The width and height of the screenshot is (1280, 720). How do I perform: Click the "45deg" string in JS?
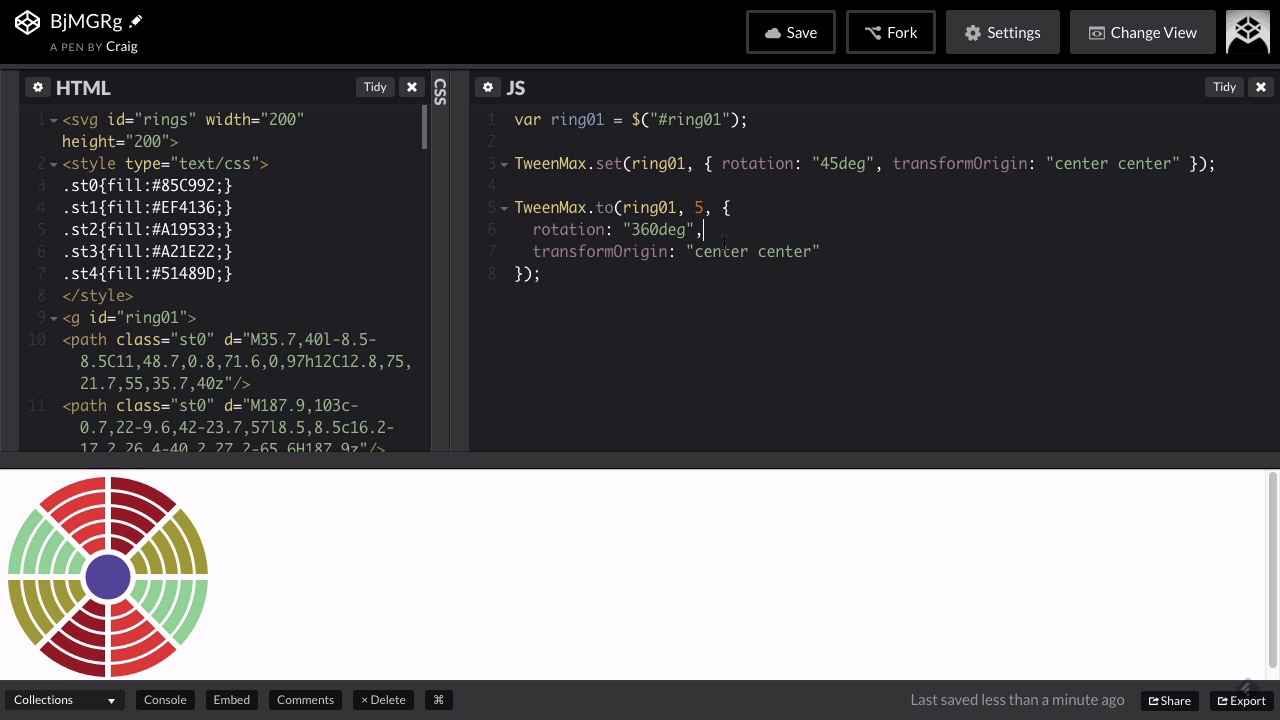pos(843,163)
